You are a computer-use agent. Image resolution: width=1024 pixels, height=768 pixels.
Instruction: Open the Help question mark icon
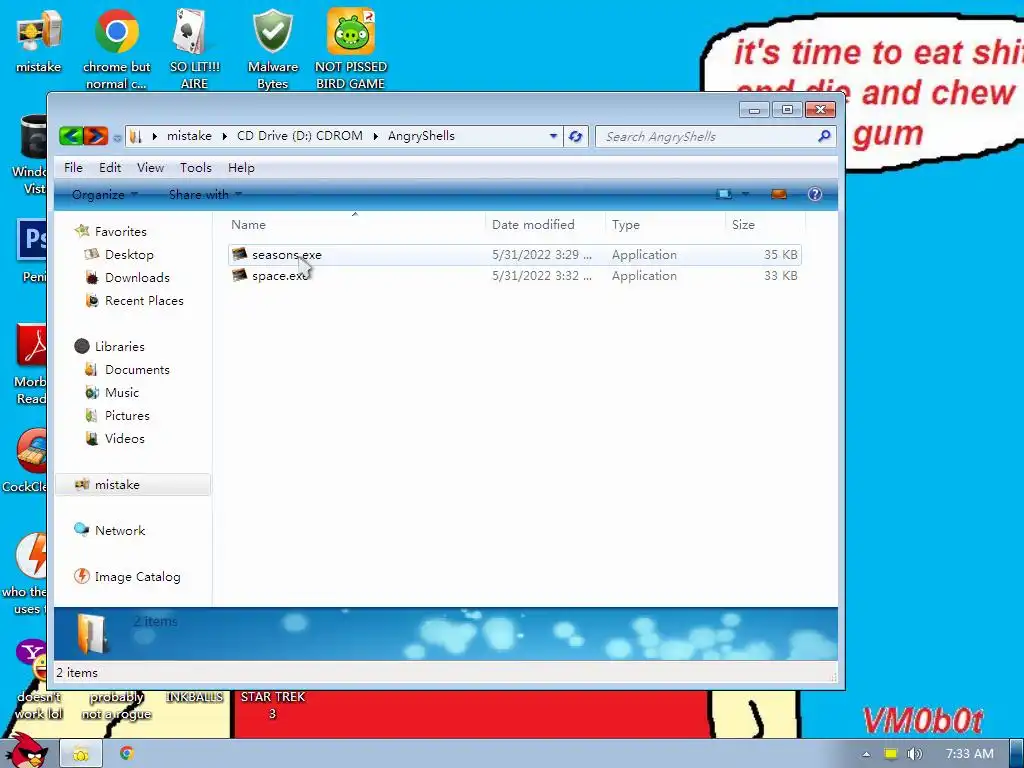[x=814, y=194]
